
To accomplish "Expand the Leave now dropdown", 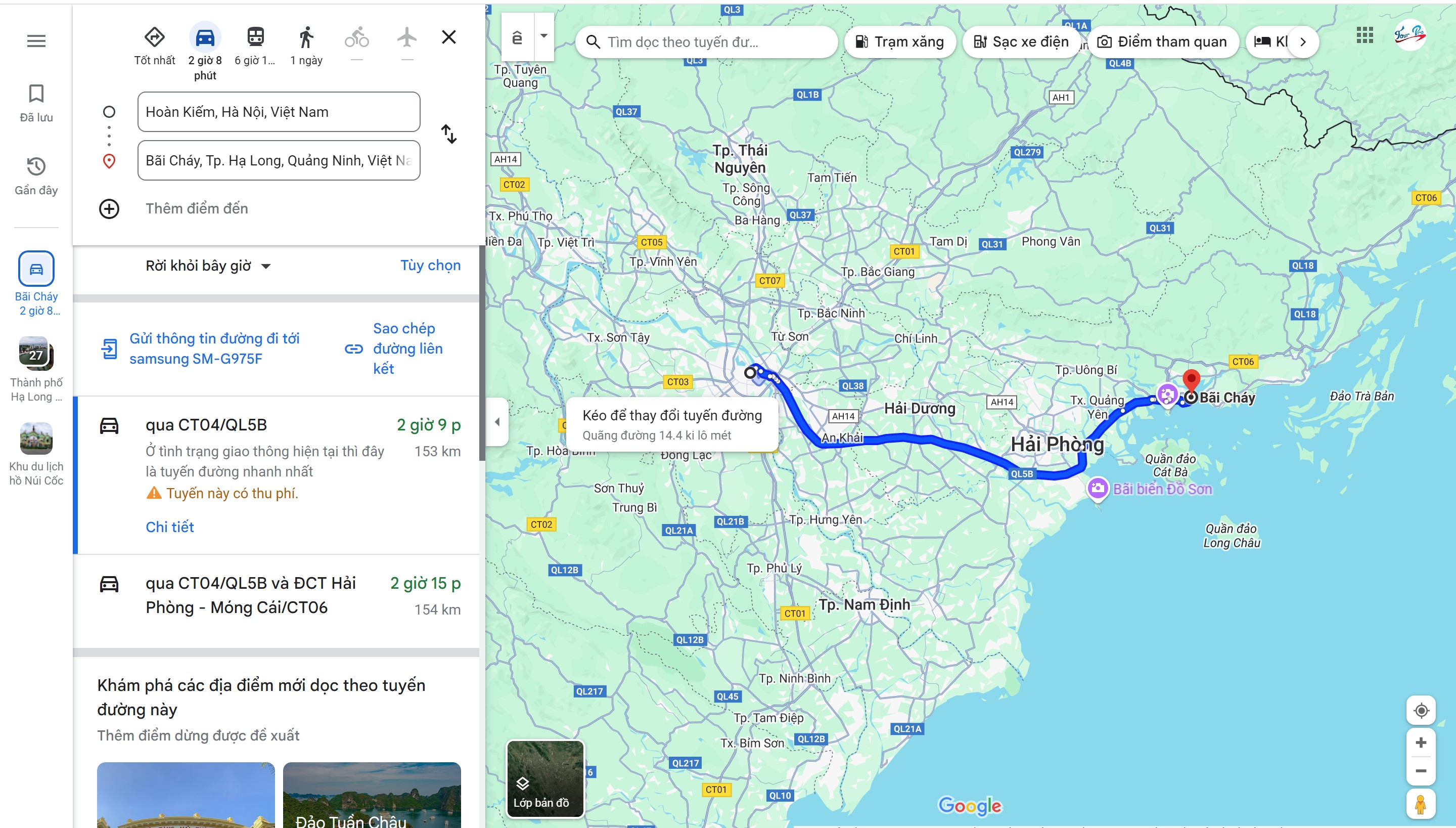I will click(208, 266).
